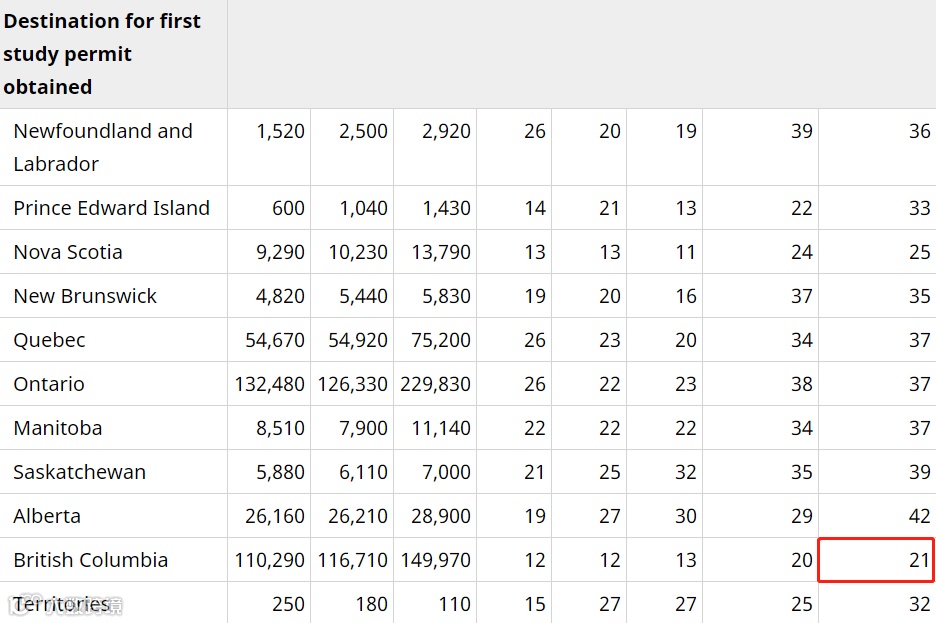
Task: Select the Manitoba row label
Action: 58,428
